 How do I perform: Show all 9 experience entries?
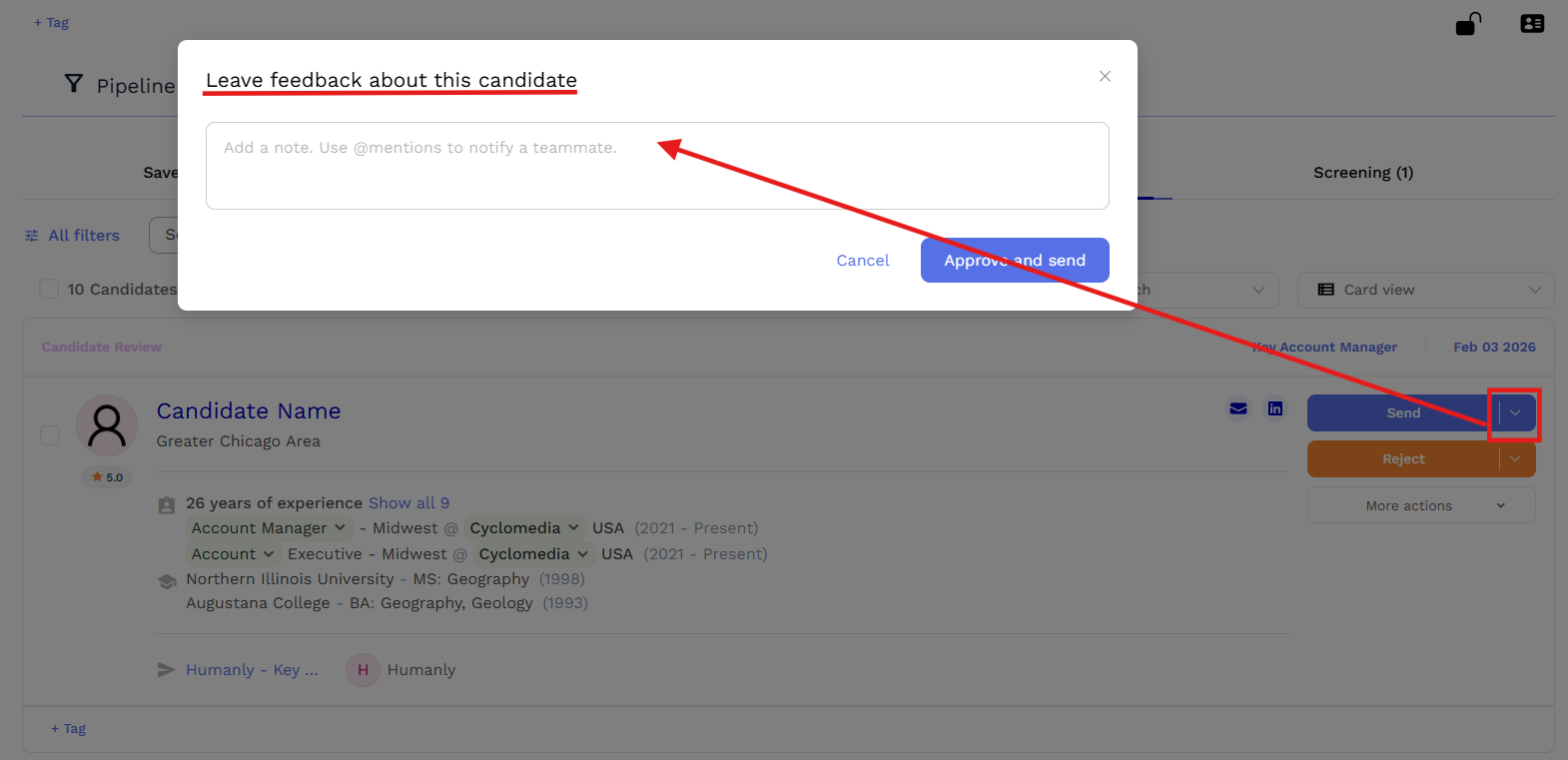point(408,503)
